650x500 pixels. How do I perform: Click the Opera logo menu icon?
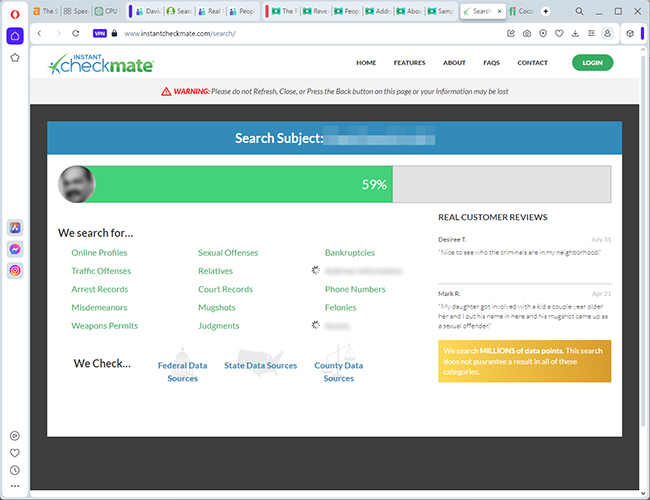[15, 15]
